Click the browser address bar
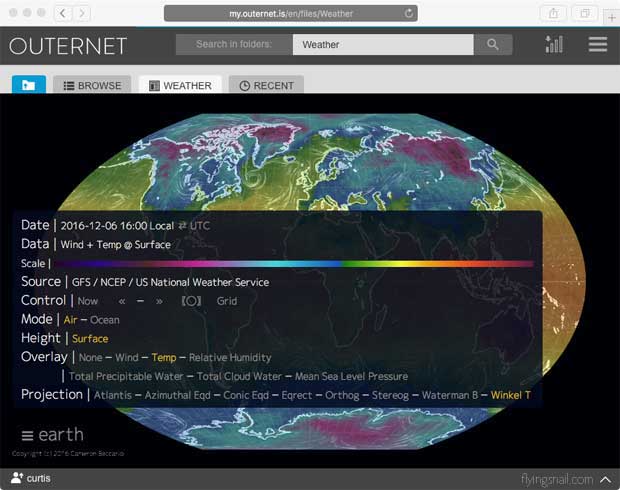The height and width of the screenshot is (490, 620). pos(291,13)
